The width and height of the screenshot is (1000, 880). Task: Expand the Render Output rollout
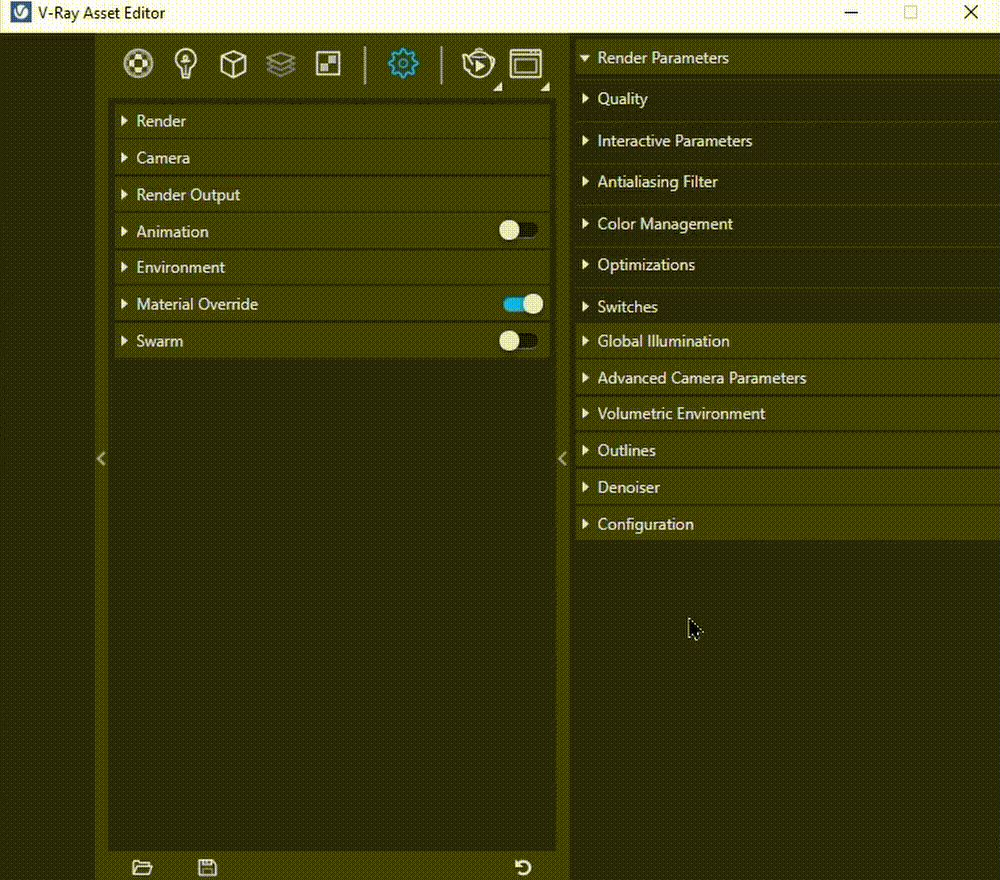pos(332,195)
